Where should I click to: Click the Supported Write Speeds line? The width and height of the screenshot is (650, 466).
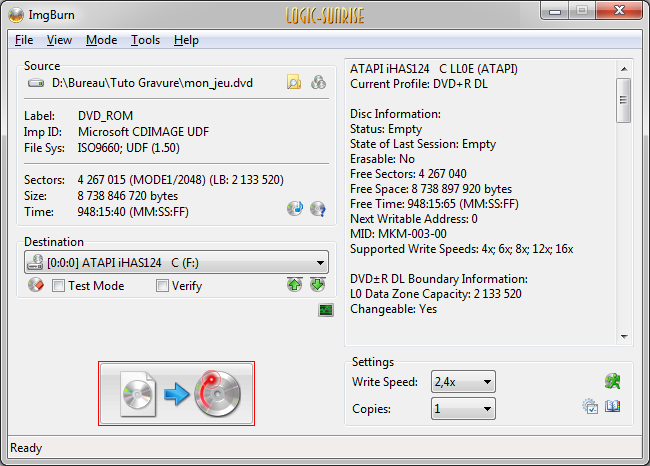pos(461,249)
